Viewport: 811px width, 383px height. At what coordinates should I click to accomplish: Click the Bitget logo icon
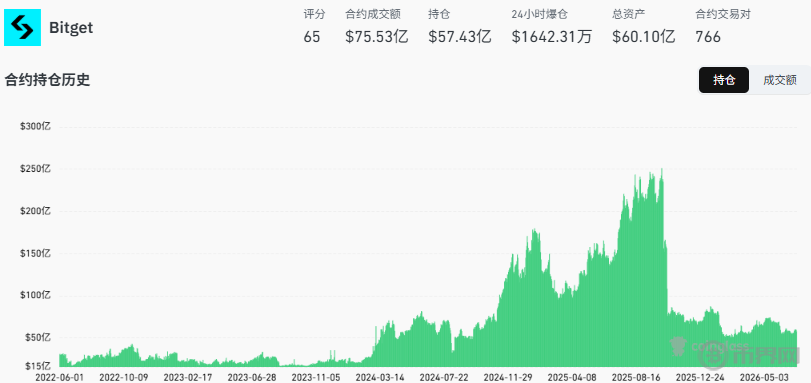22,27
